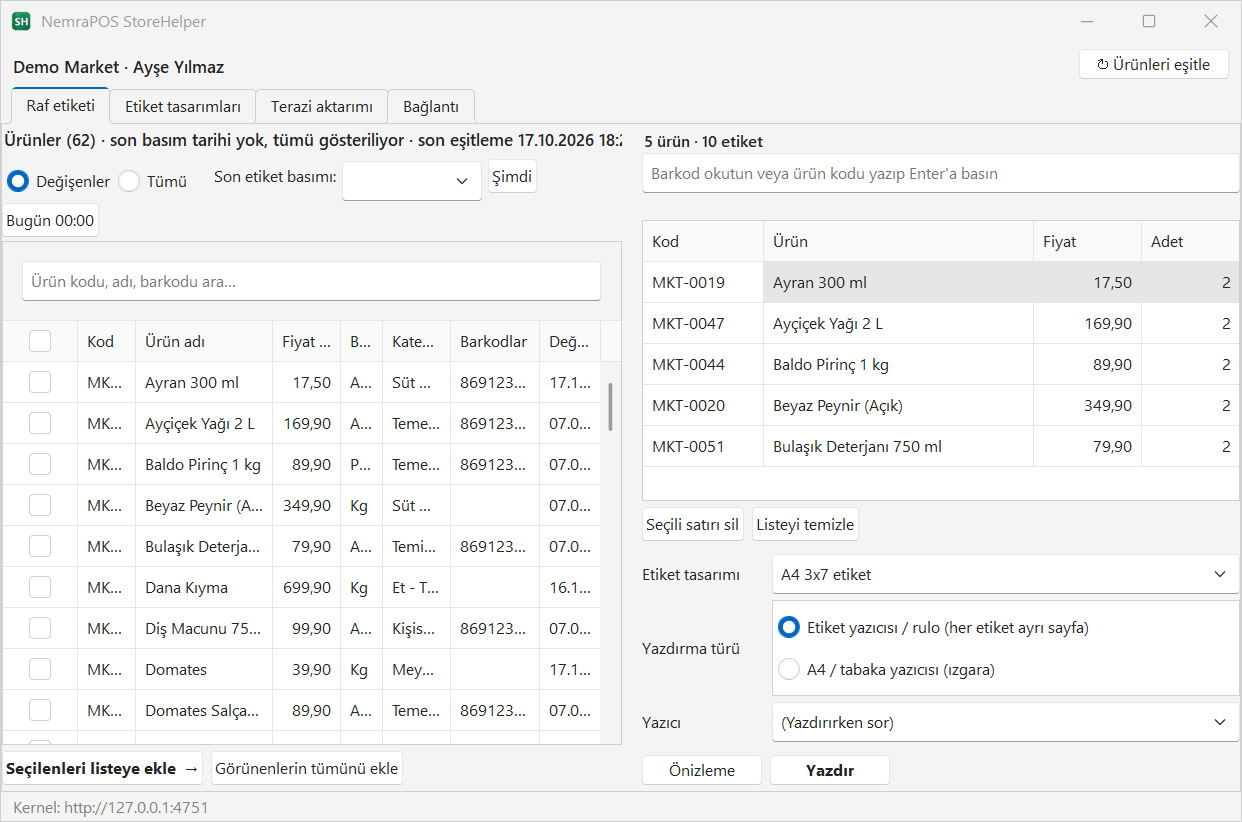Screen dimensions: 1242x822
Task: Check the Dana Kıyma row checkbox
Action: 40,587
